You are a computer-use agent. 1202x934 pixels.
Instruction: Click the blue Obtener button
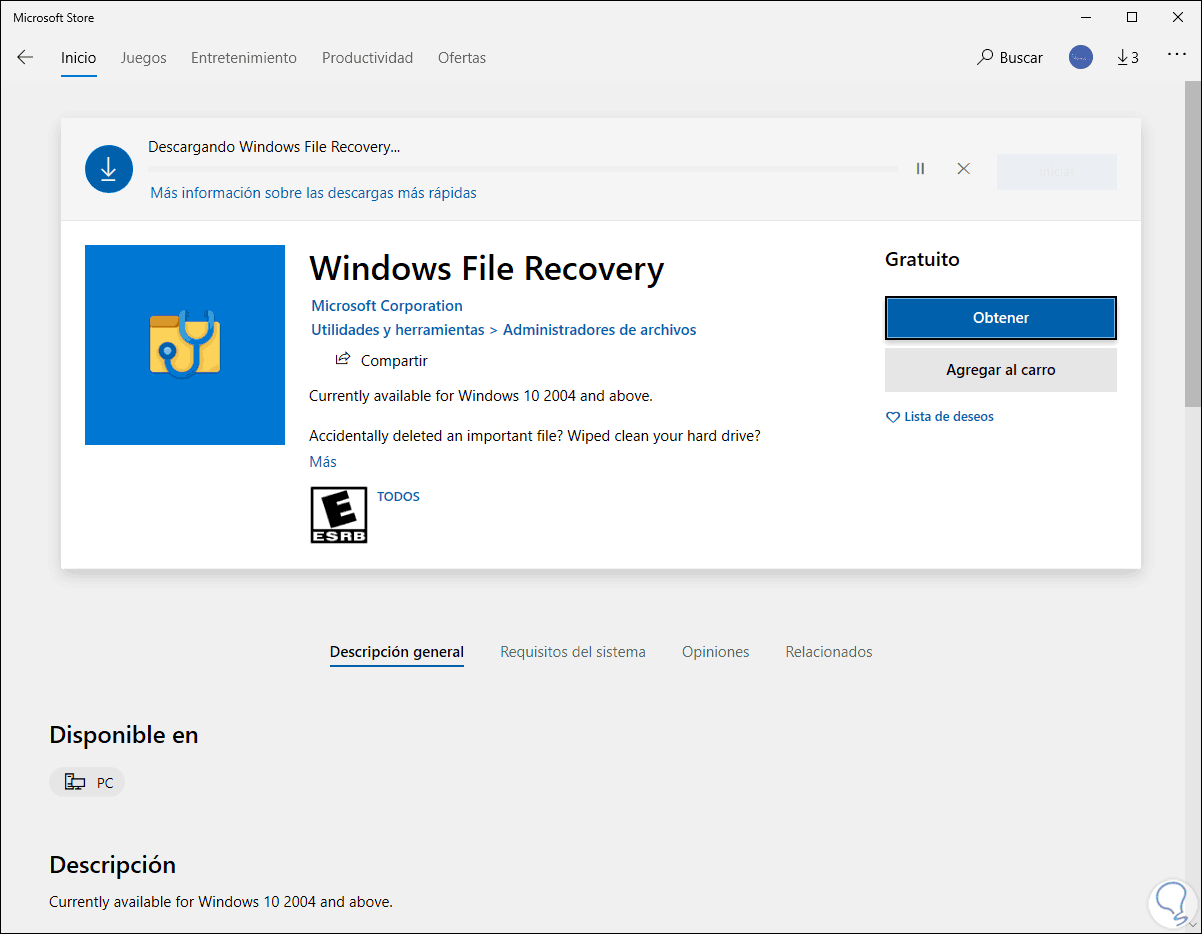(1001, 318)
